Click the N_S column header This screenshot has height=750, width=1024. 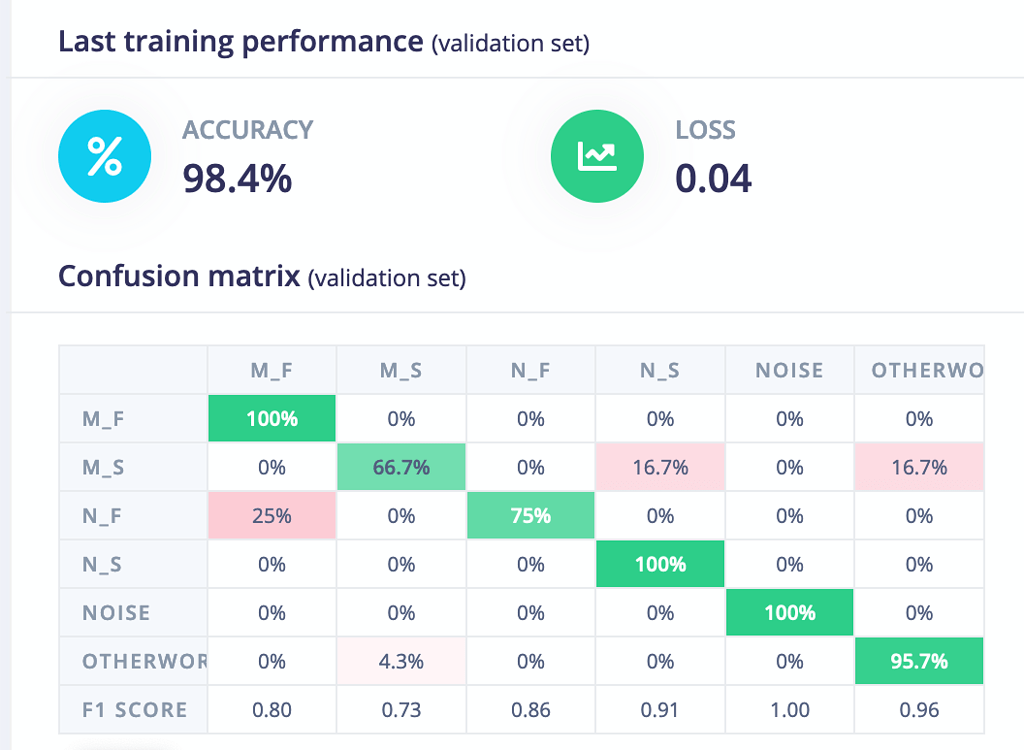click(659, 370)
